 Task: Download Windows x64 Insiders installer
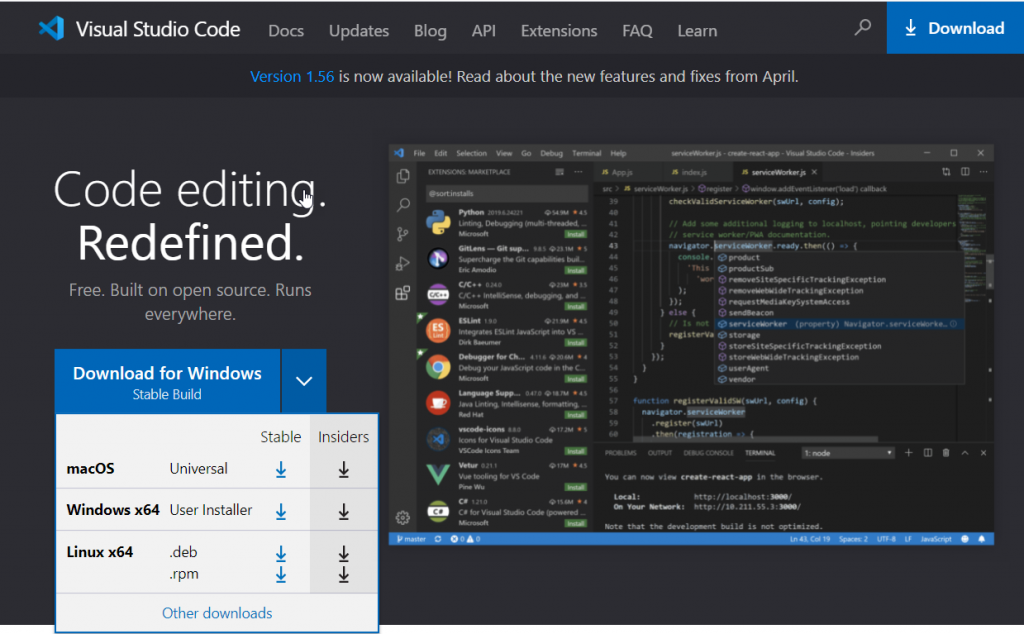point(344,512)
